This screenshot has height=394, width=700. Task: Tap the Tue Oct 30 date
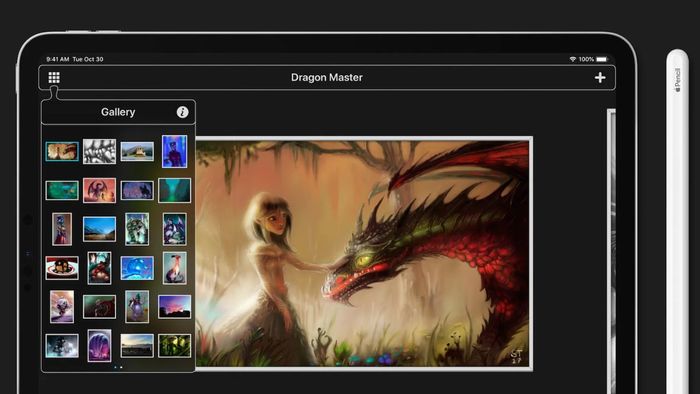(88, 59)
